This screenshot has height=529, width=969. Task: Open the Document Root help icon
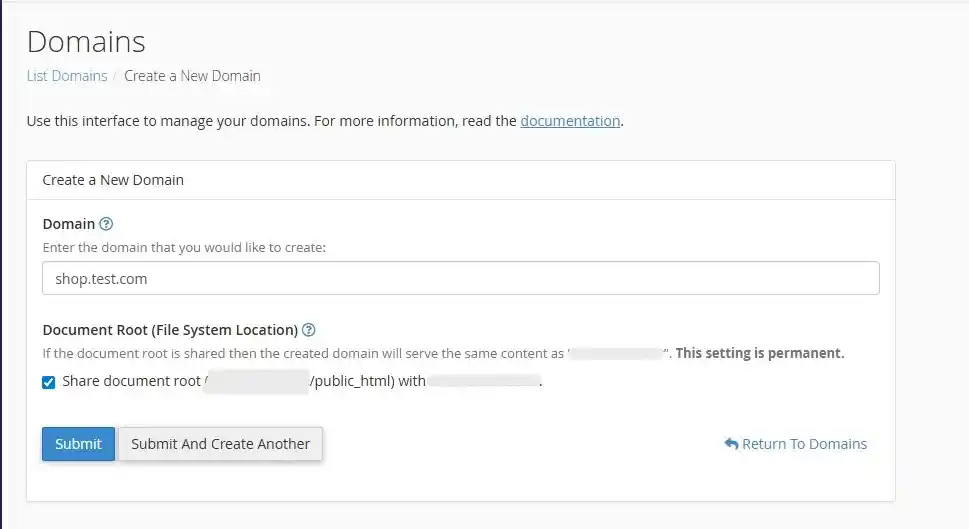pos(309,330)
